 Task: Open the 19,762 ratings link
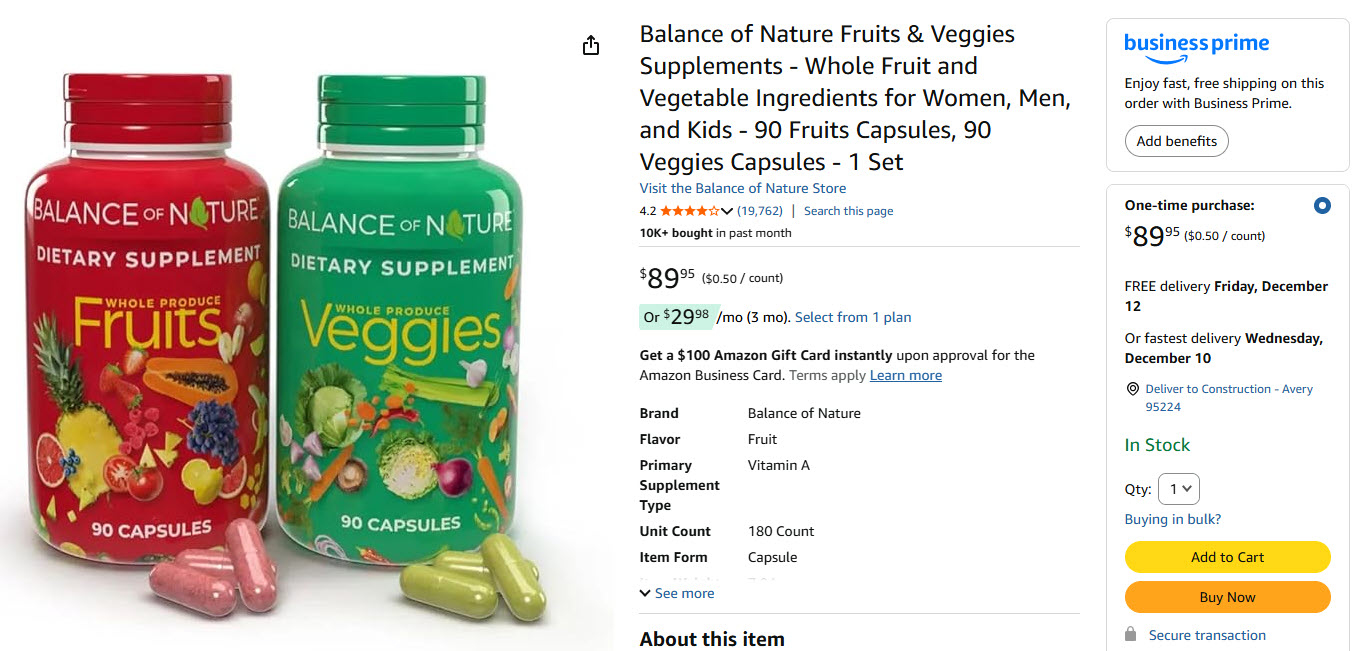760,211
